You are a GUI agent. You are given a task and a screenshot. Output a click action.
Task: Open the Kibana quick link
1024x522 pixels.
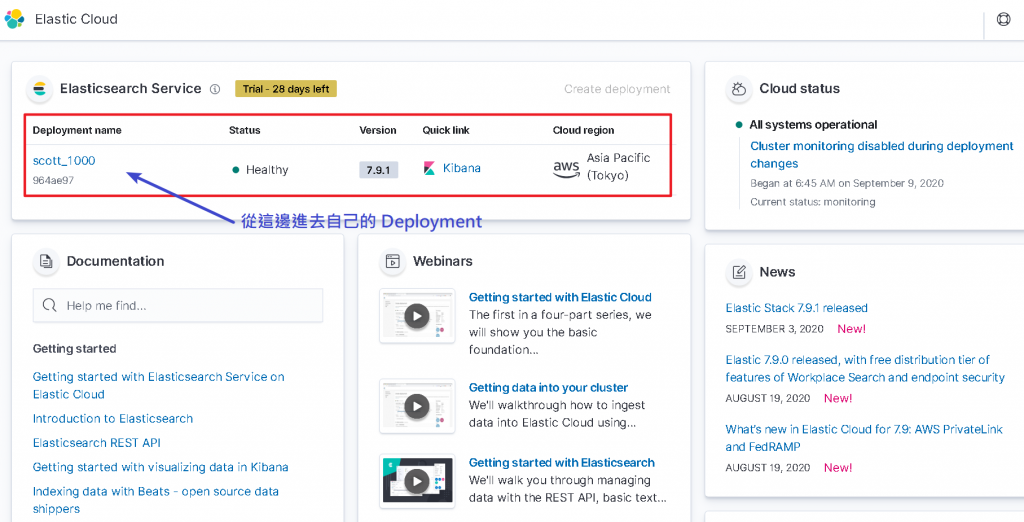pyautogui.click(x=461, y=168)
